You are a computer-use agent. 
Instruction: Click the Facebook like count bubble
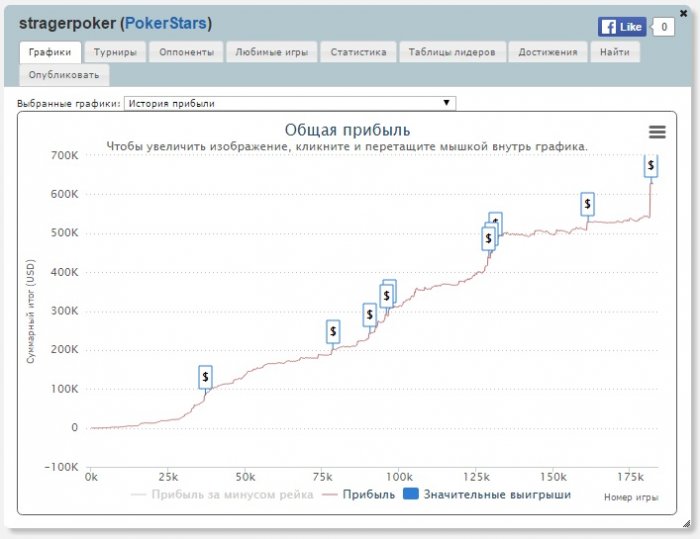coord(664,27)
